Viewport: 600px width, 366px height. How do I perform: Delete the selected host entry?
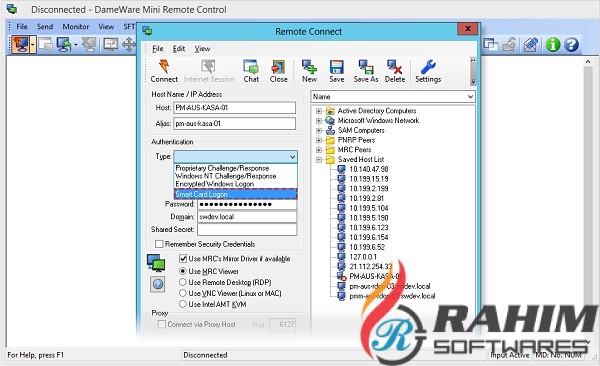[395, 71]
